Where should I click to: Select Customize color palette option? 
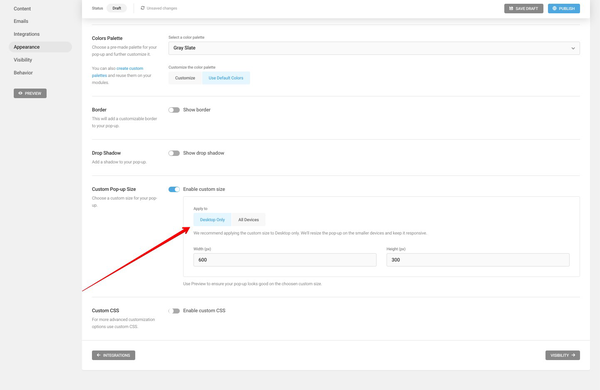[185, 78]
